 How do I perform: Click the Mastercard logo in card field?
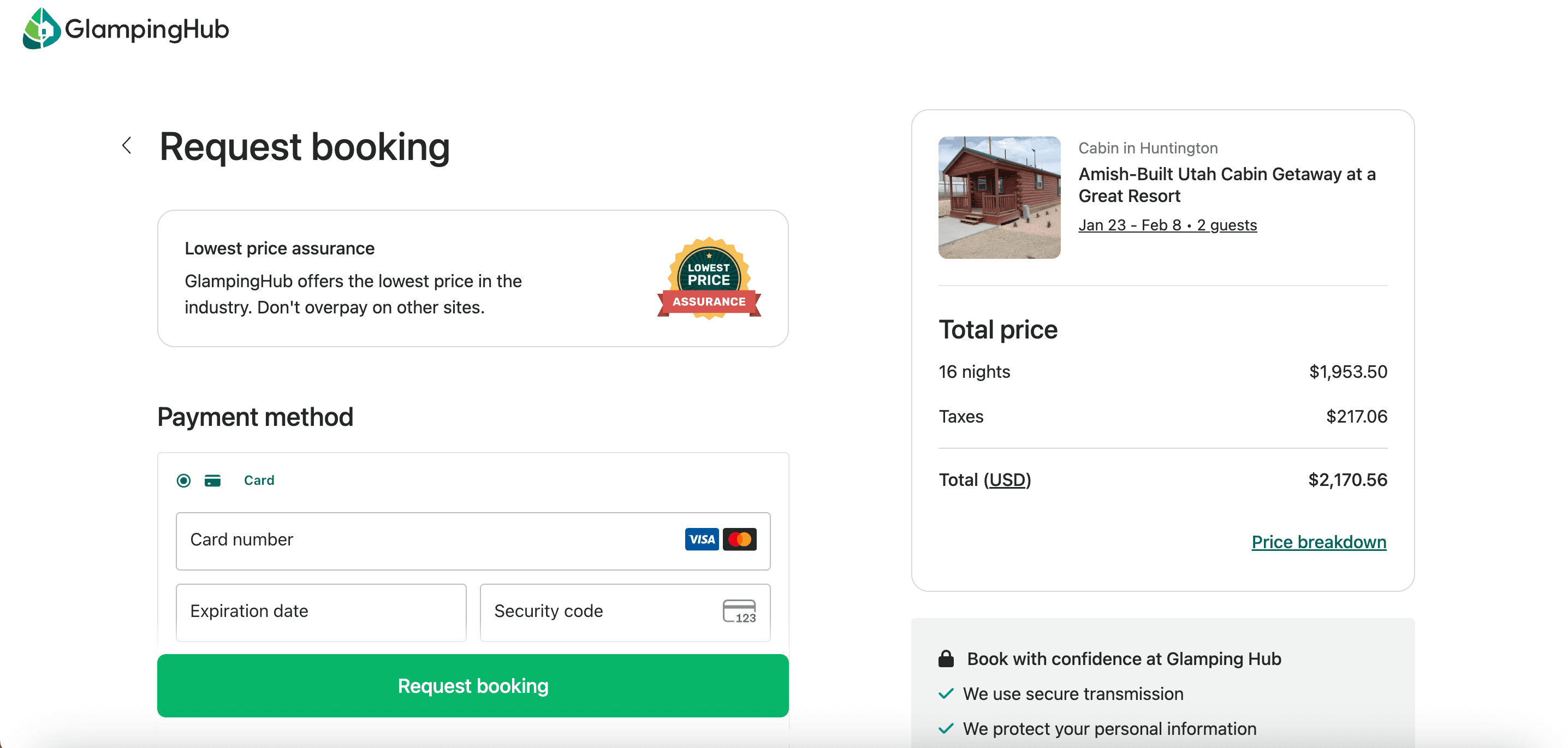(x=740, y=539)
